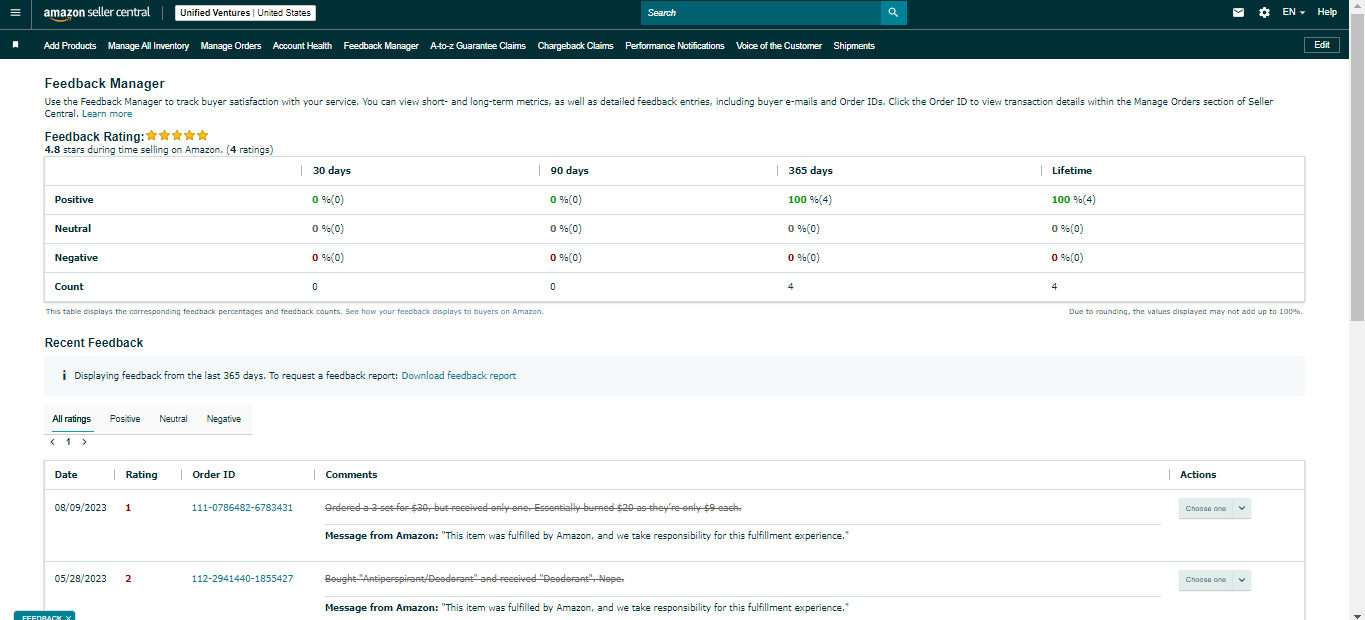1365x620 pixels.
Task: Go to next feedback page arrow
Action: (x=84, y=441)
